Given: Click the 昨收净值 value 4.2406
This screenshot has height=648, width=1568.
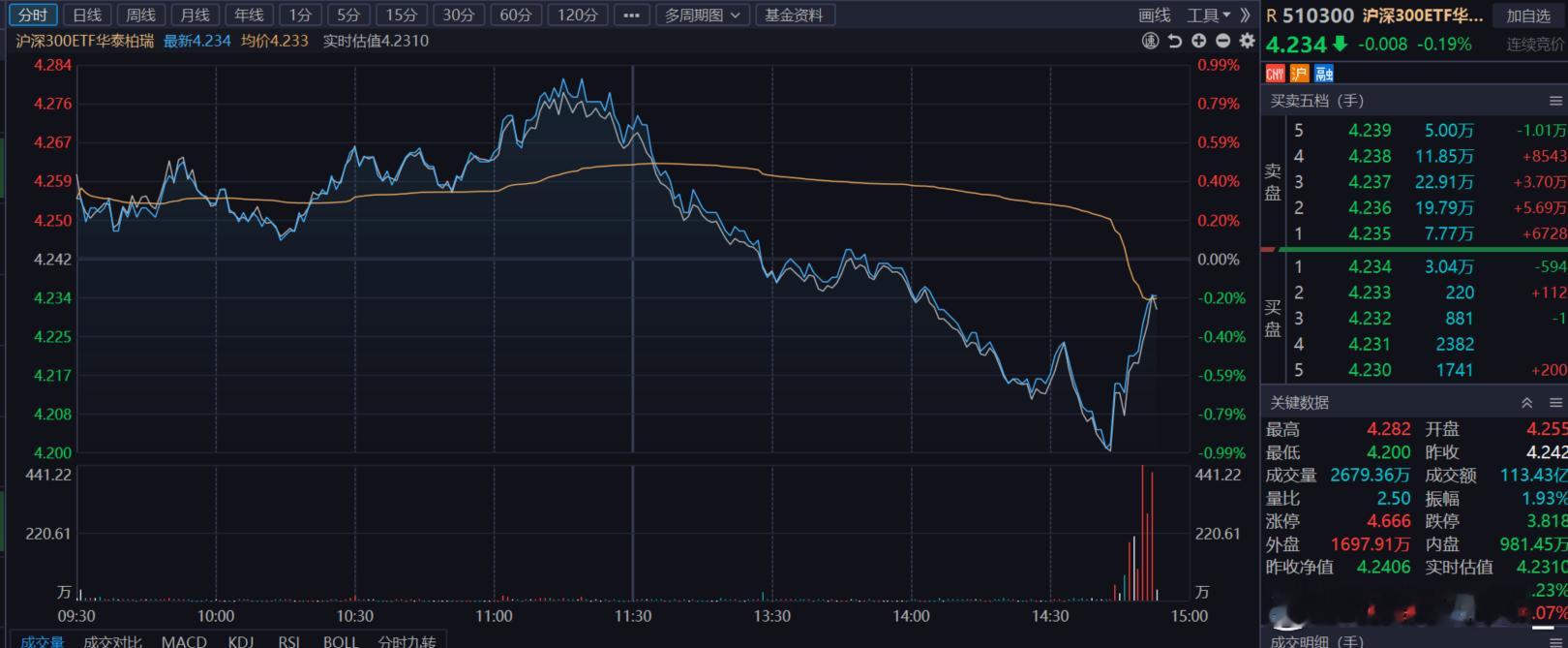Looking at the screenshot, I should pyautogui.click(x=1383, y=567).
